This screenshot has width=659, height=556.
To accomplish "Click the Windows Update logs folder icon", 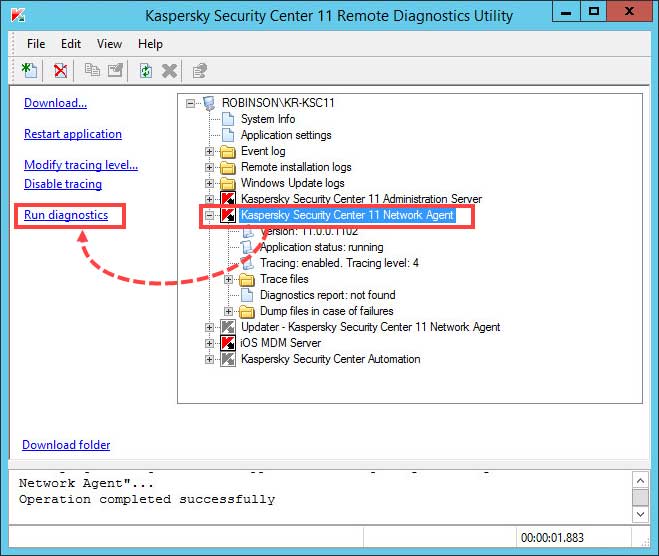I will click(x=228, y=183).
